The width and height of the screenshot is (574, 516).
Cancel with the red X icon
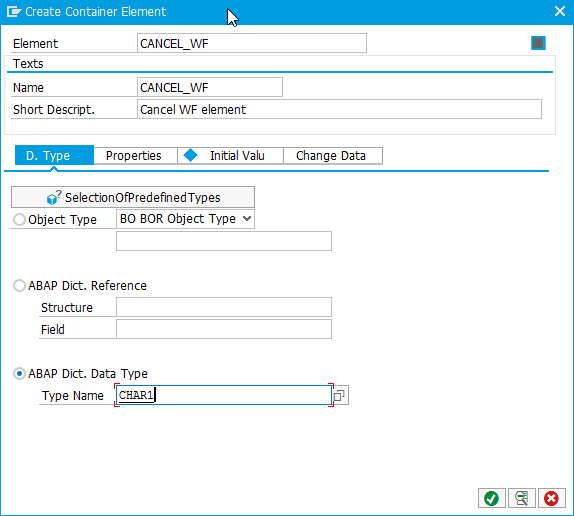click(551, 498)
